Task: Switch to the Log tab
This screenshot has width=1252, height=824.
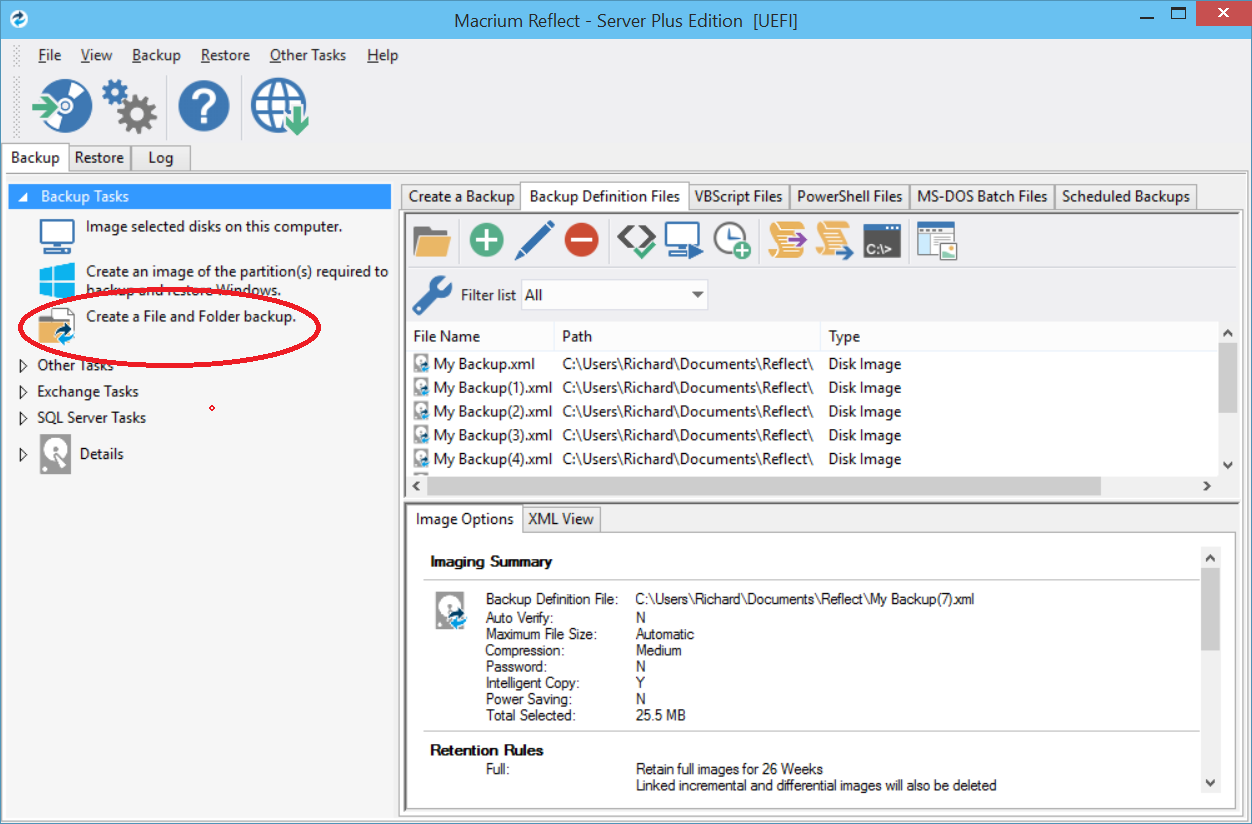Action: pyautogui.click(x=160, y=157)
